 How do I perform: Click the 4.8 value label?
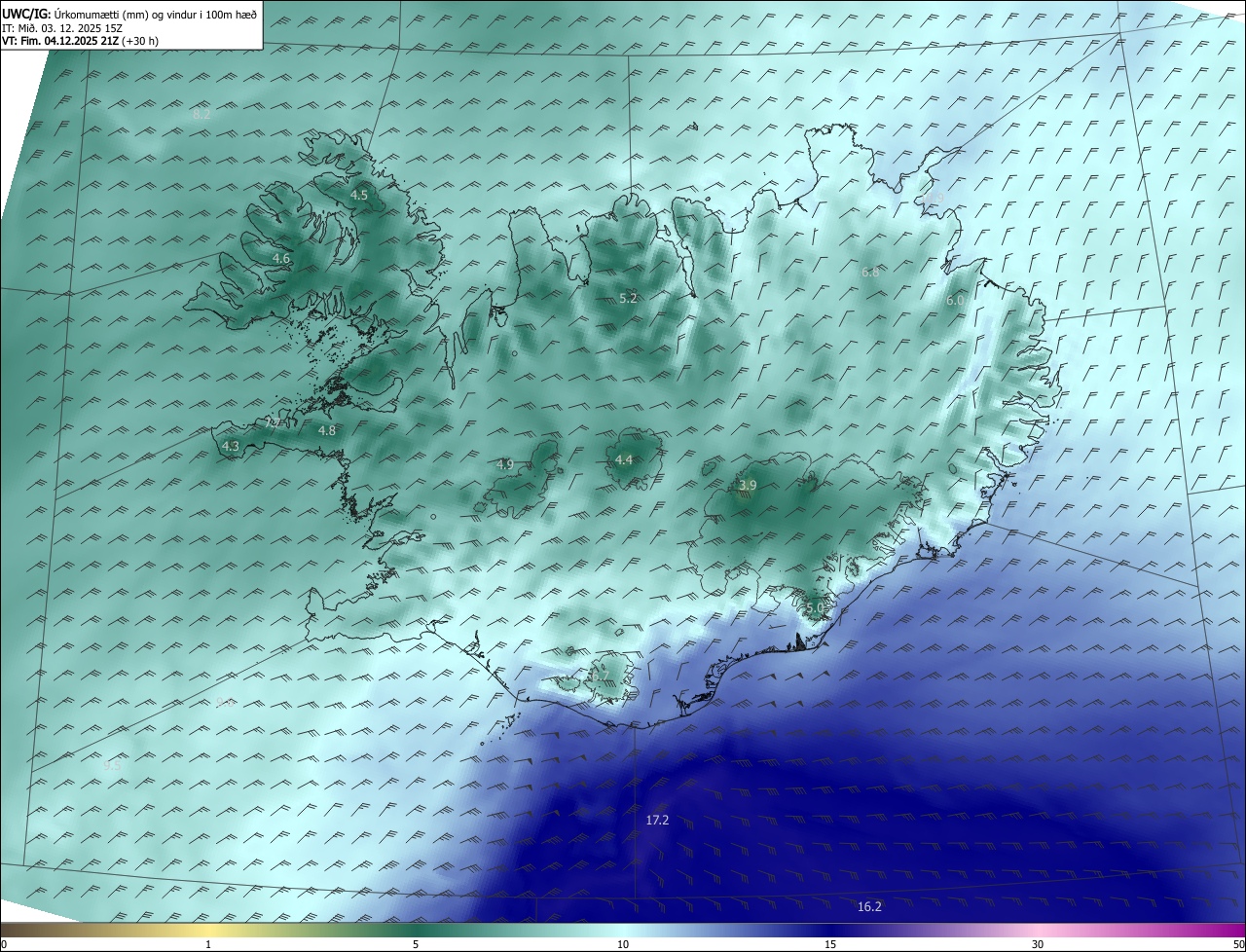pyautogui.click(x=327, y=430)
